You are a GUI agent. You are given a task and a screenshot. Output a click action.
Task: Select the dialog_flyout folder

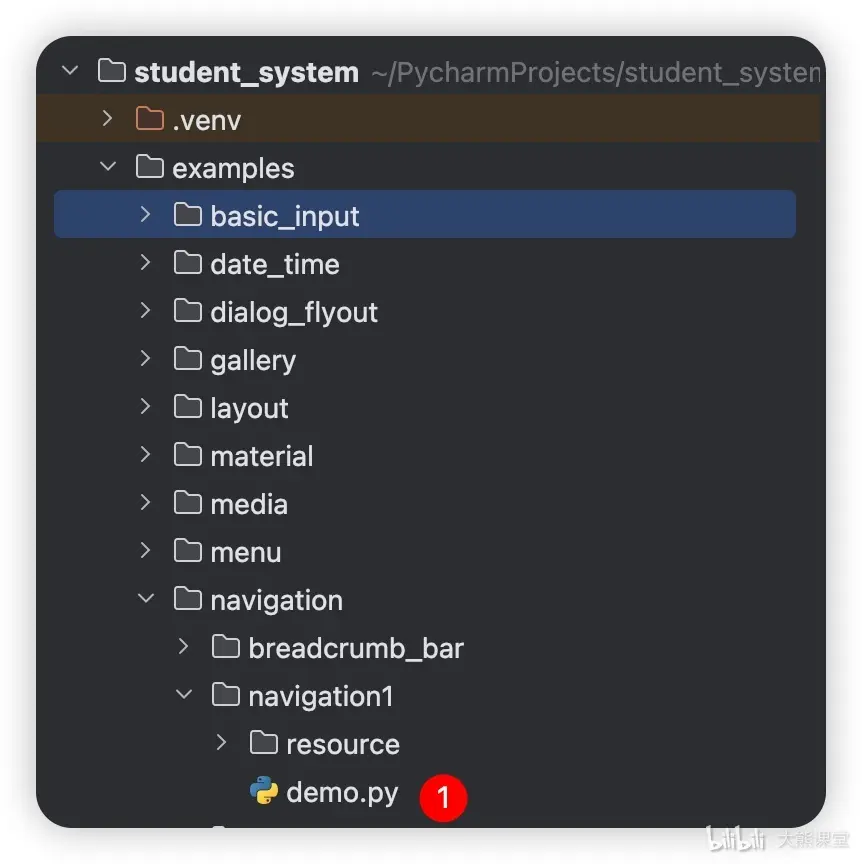coord(424,311)
